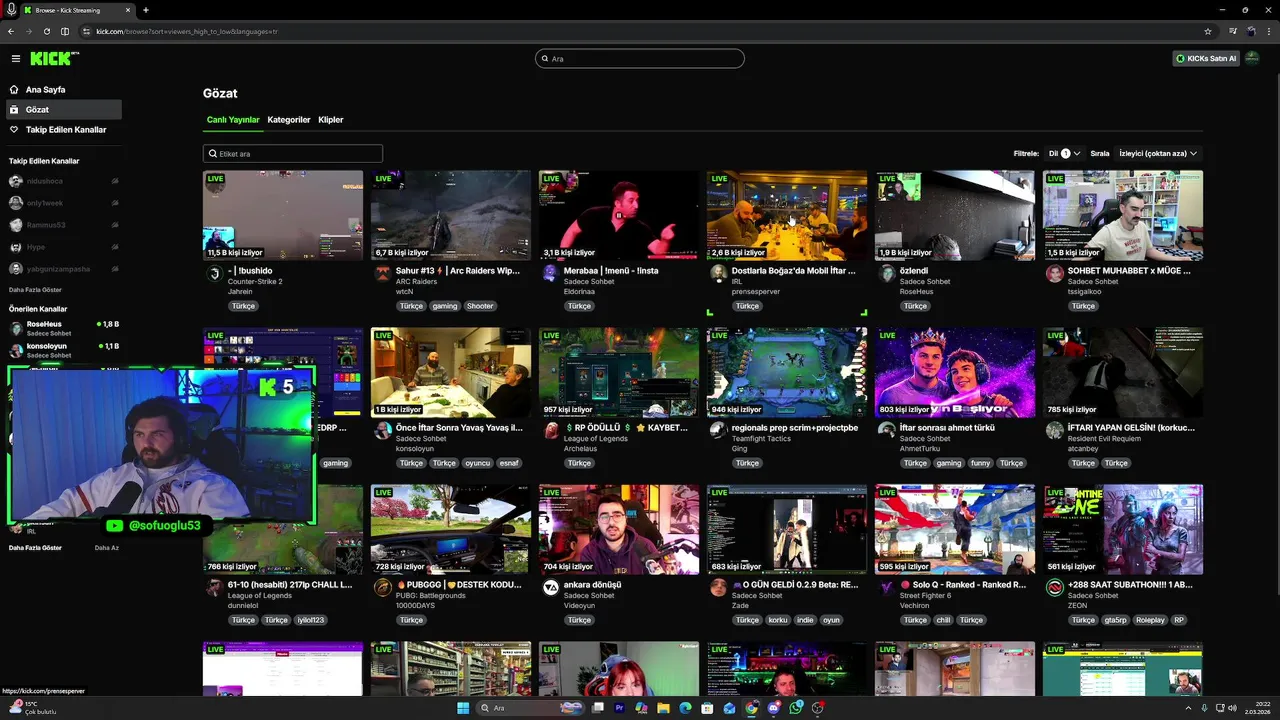Screen dimensions: 1280x720
Task: Click the AhmetTurku channel avatar
Action: [x=886, y=431]
